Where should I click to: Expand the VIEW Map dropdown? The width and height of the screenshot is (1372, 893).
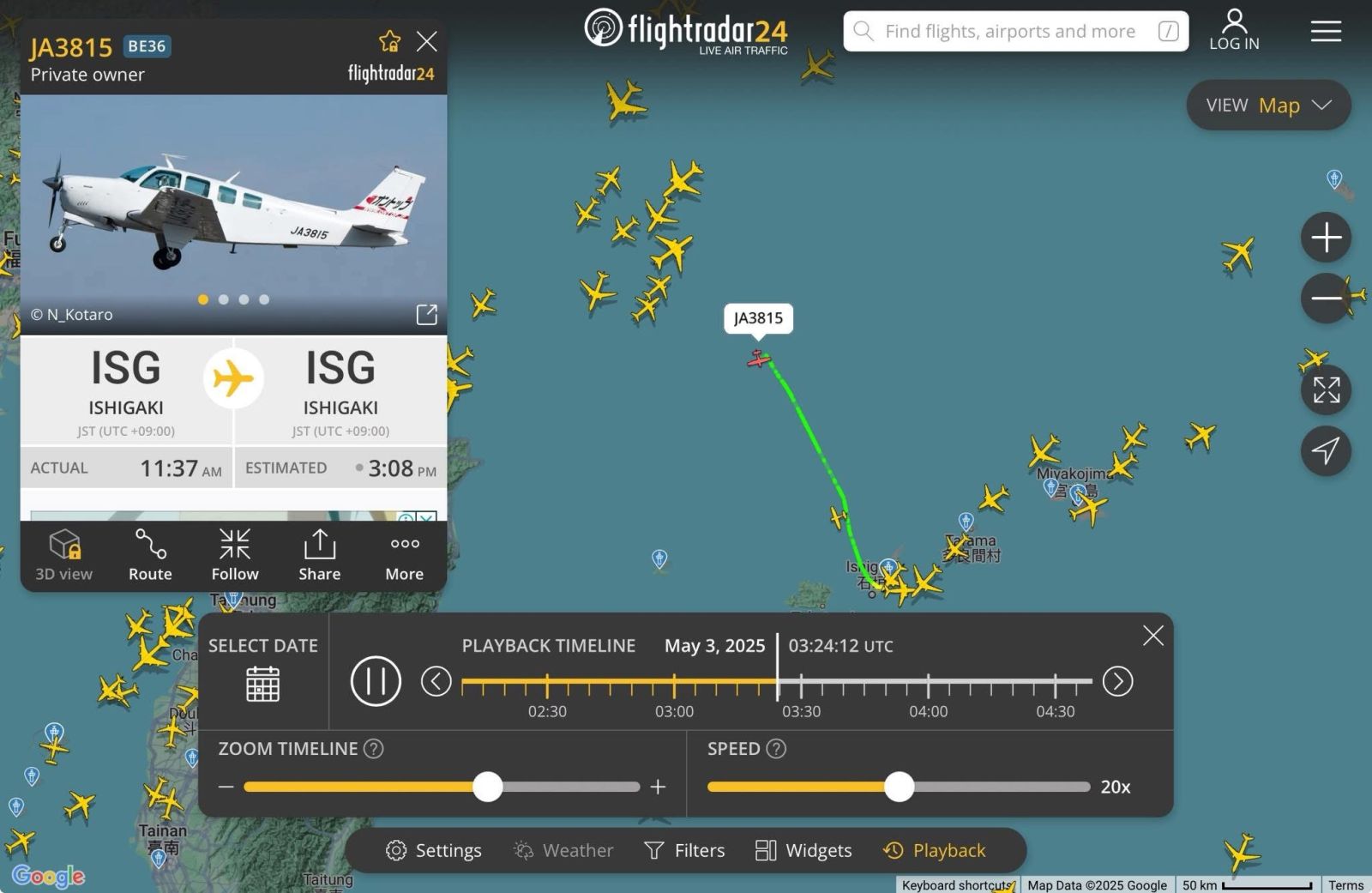(1268, 106)
